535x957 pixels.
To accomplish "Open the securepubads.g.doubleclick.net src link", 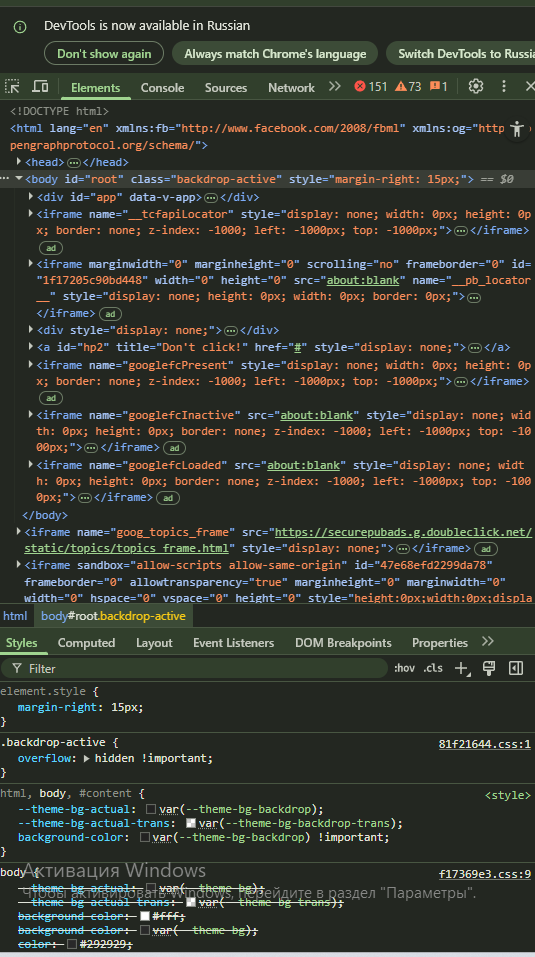I will tap(404, 532).
